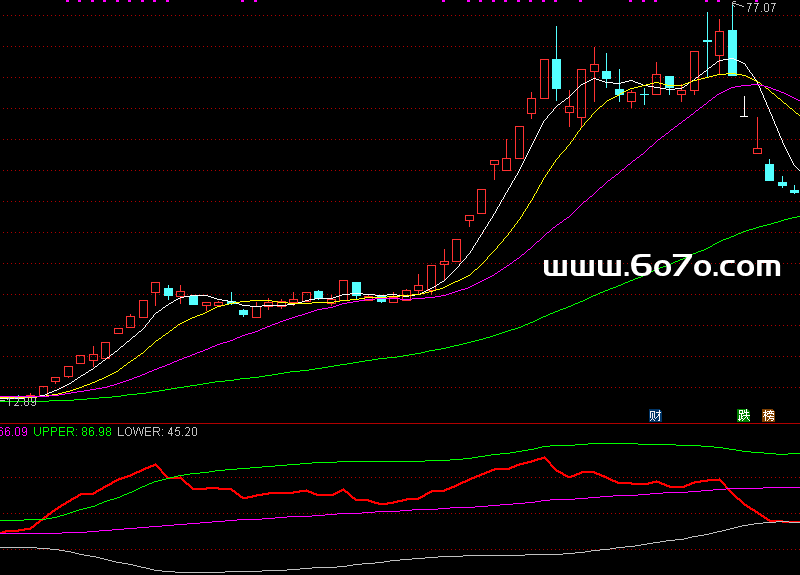Select the LOWER: 45.20 indicator label
The height and width of the screenshot is (575, 800).
[x=157, y=432]
